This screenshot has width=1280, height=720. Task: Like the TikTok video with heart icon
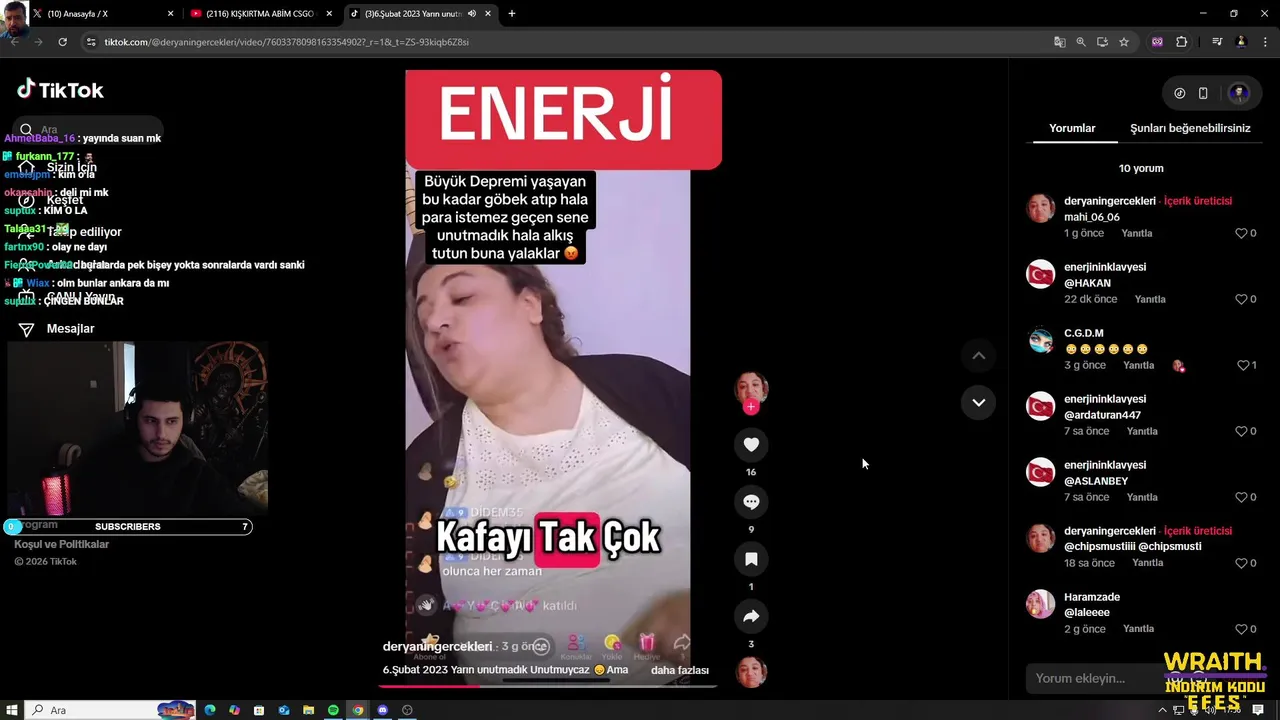coord(751,445)
